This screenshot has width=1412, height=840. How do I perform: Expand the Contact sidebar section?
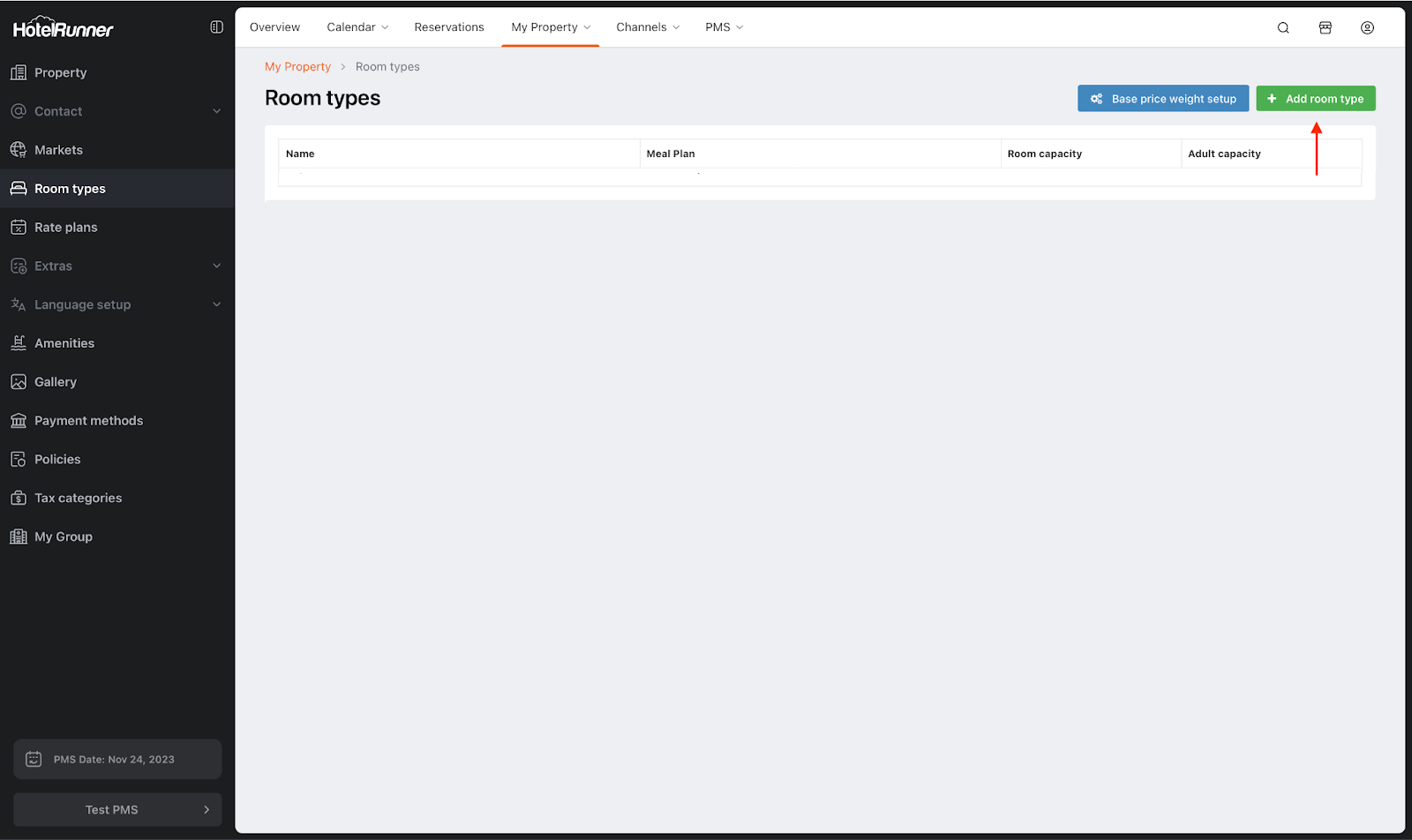[x=216, y=111]
